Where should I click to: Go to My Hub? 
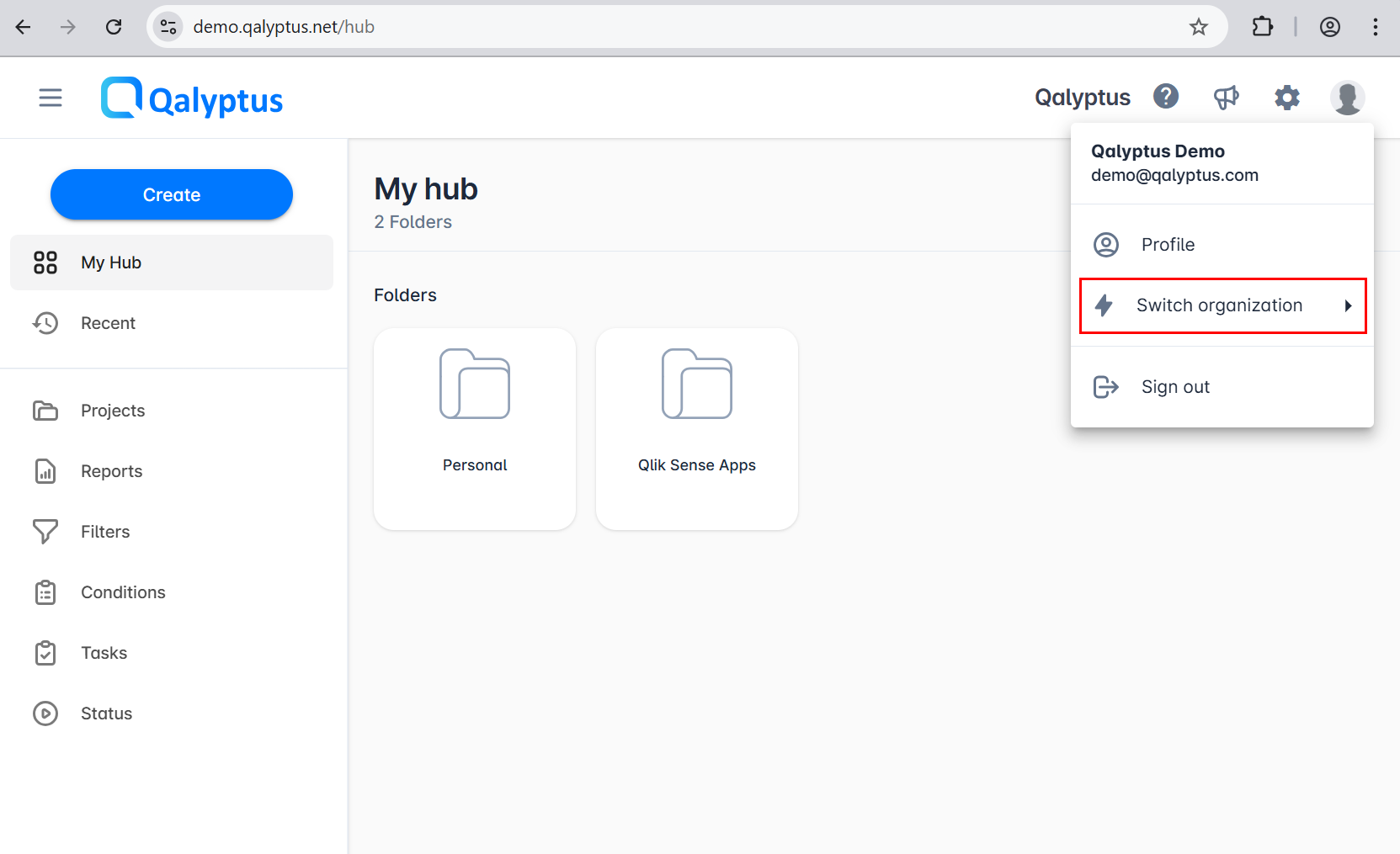pos(110,262)
